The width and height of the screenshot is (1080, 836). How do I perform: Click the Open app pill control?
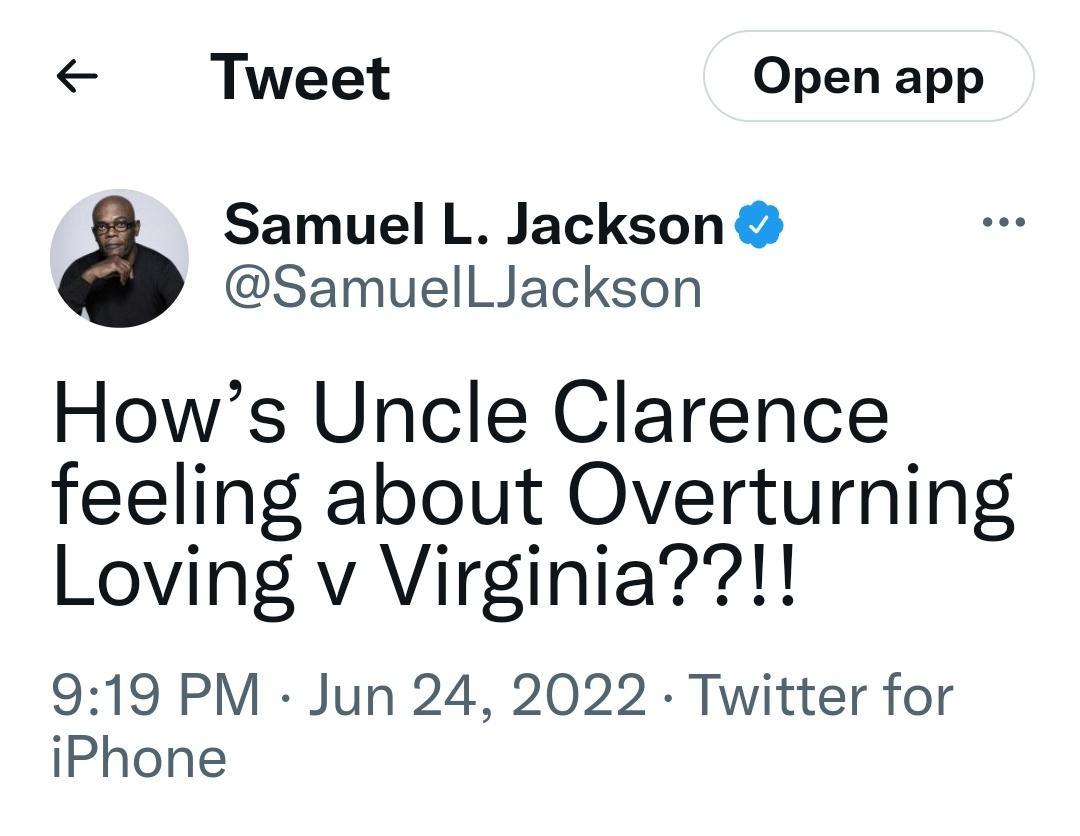point(867,76)
